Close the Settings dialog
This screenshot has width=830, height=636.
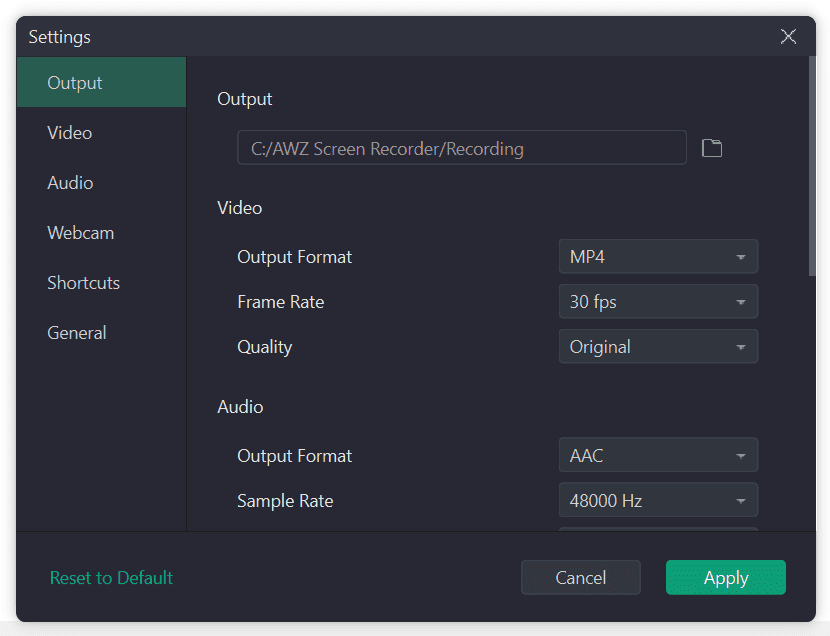pos(788,37)
